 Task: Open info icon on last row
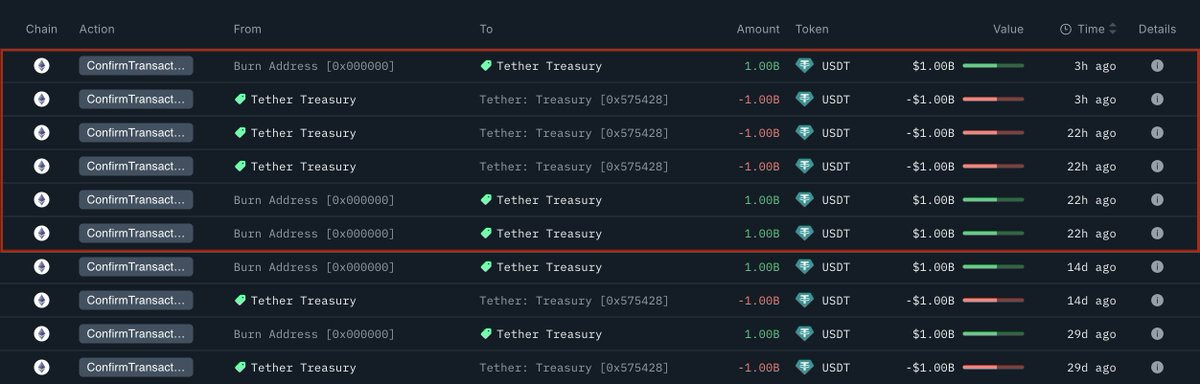[1157, 367]
